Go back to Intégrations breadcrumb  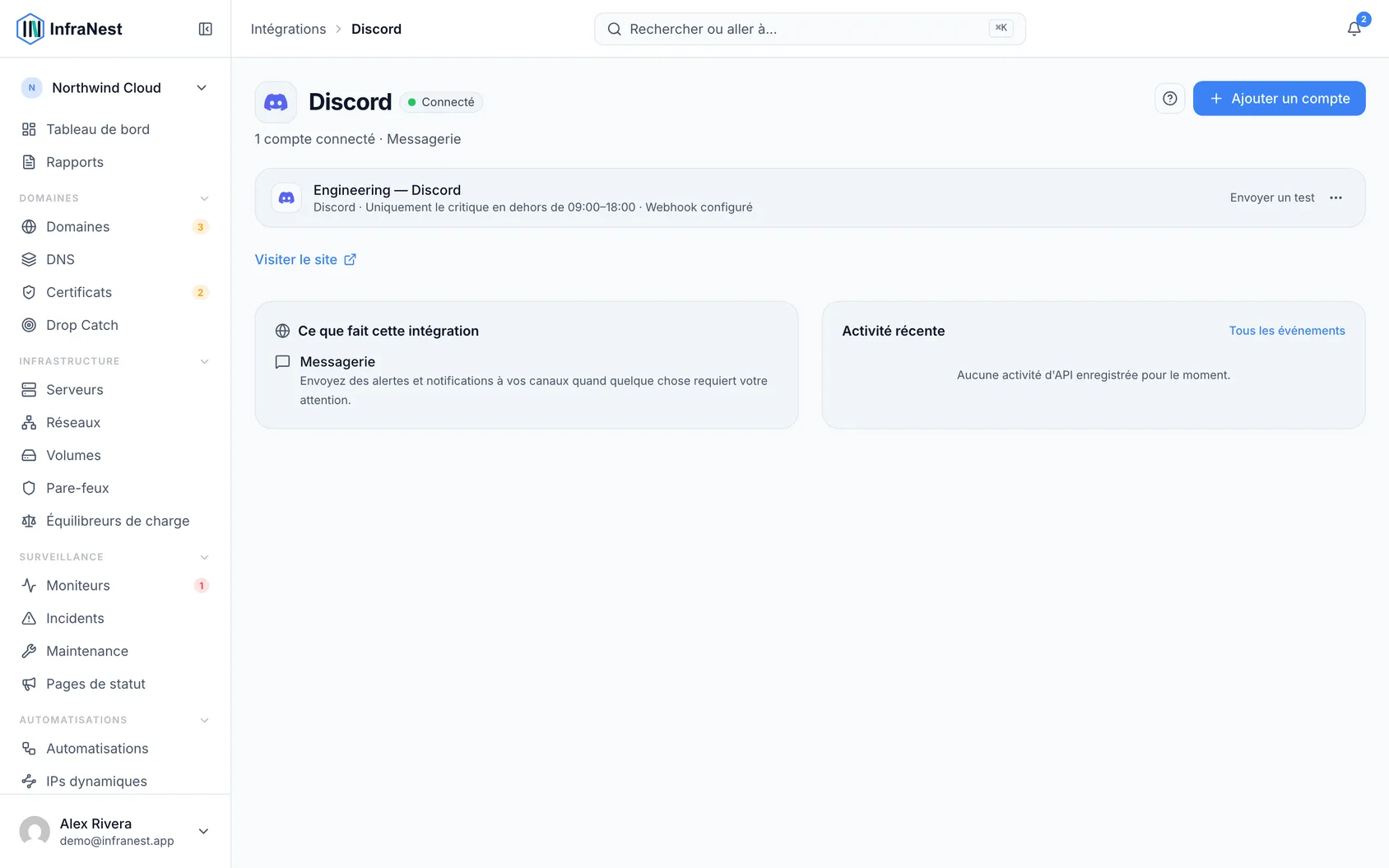(x=288, y=29)
